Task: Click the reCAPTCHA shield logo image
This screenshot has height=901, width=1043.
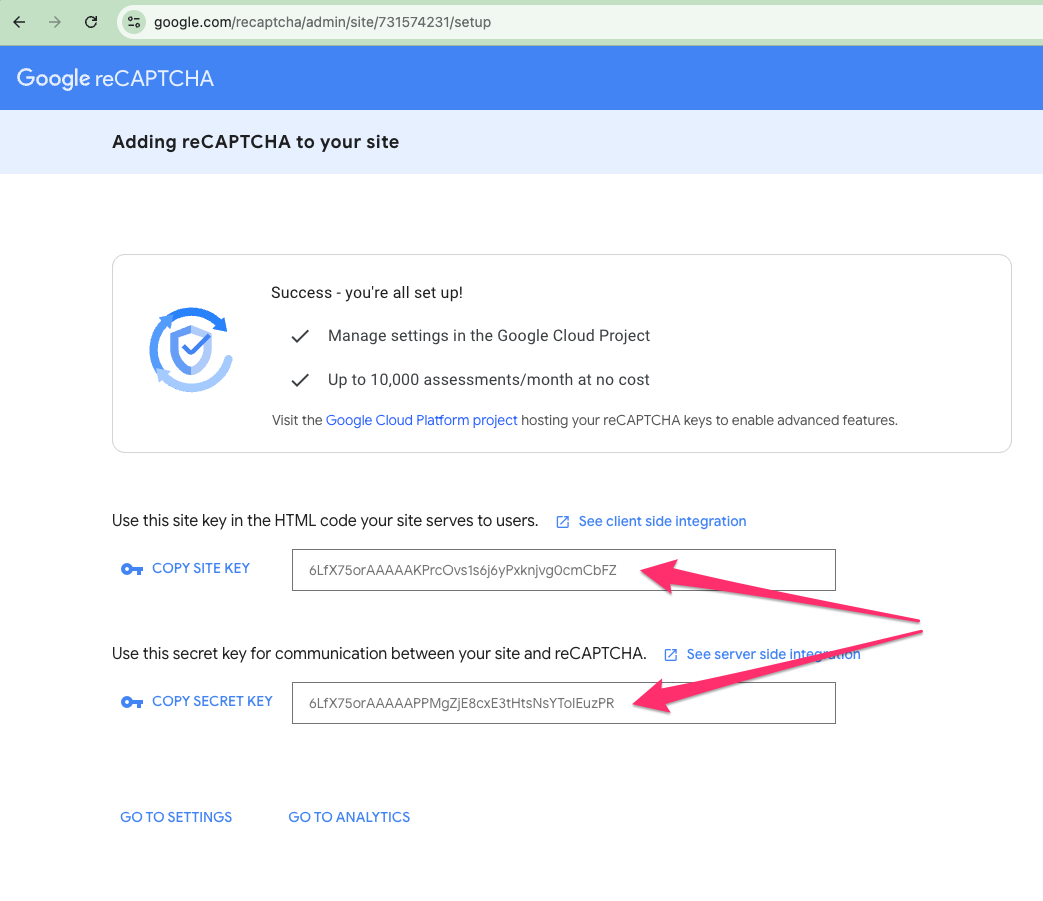Action: tap(191, 350)
